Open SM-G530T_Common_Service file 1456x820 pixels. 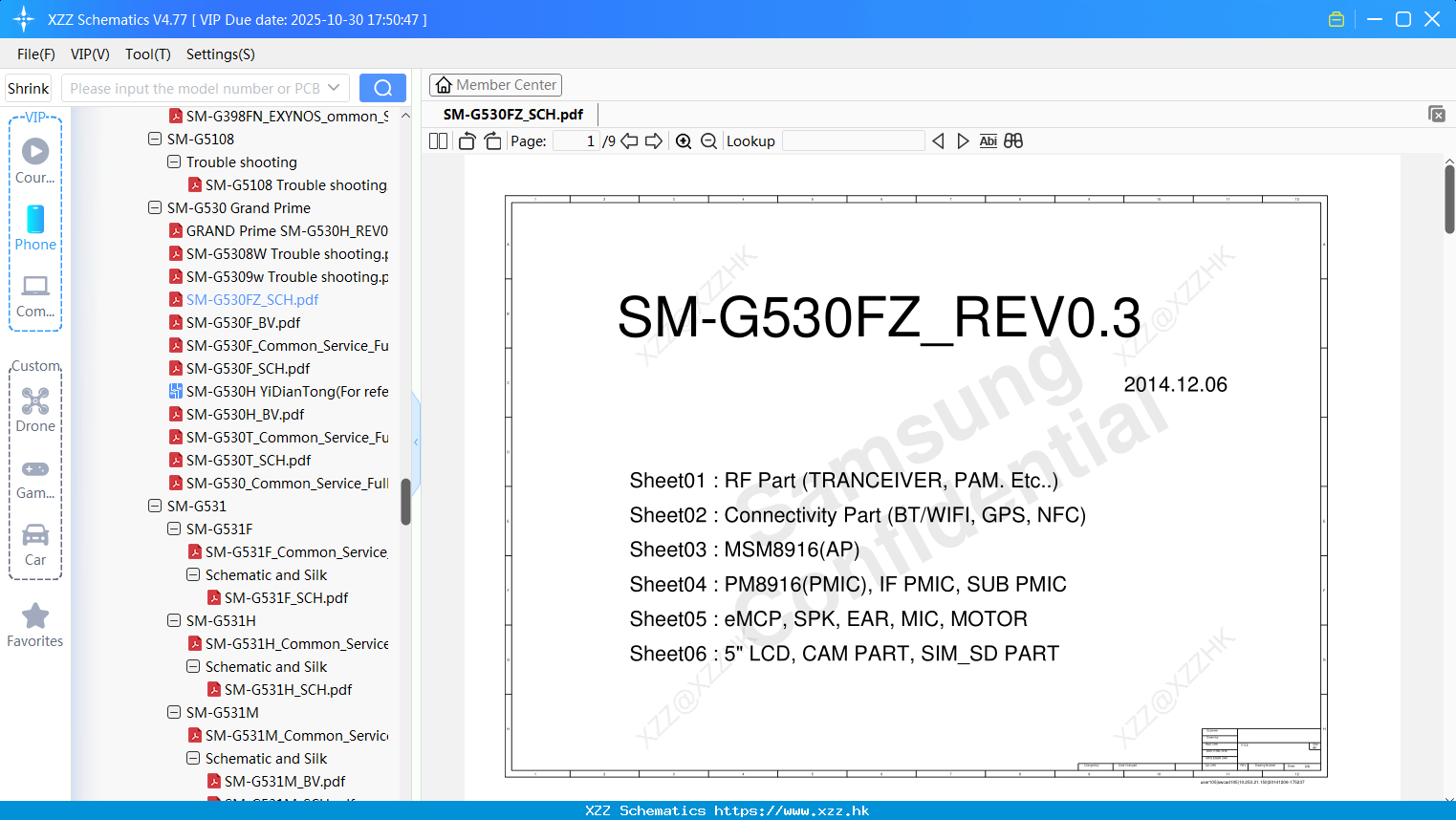pos(278,437)
